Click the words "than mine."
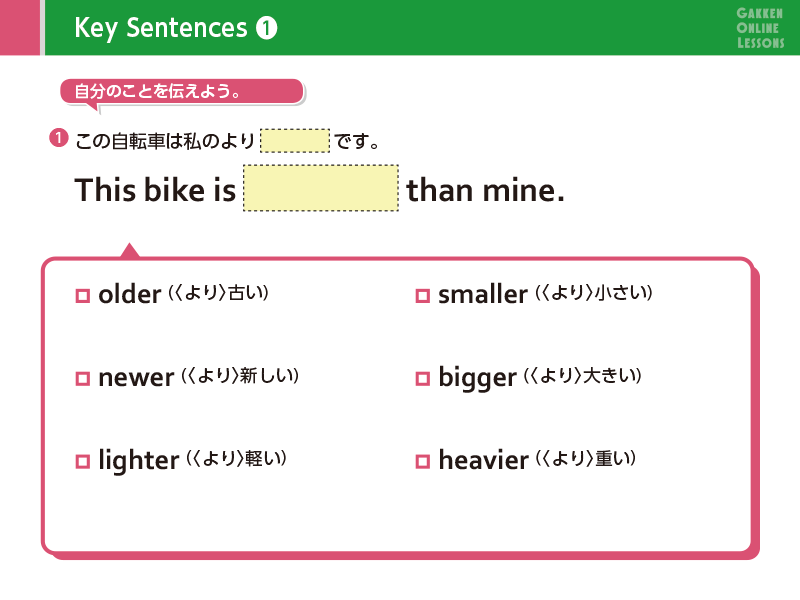The image size is (800, 600). click(x=486, y=190)
